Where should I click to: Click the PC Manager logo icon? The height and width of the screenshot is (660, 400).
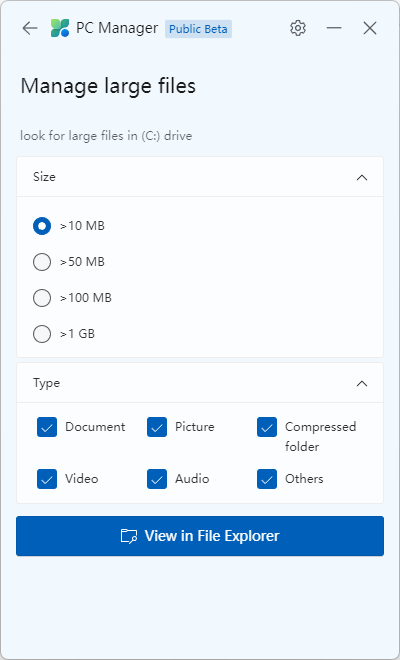[60, 28]
